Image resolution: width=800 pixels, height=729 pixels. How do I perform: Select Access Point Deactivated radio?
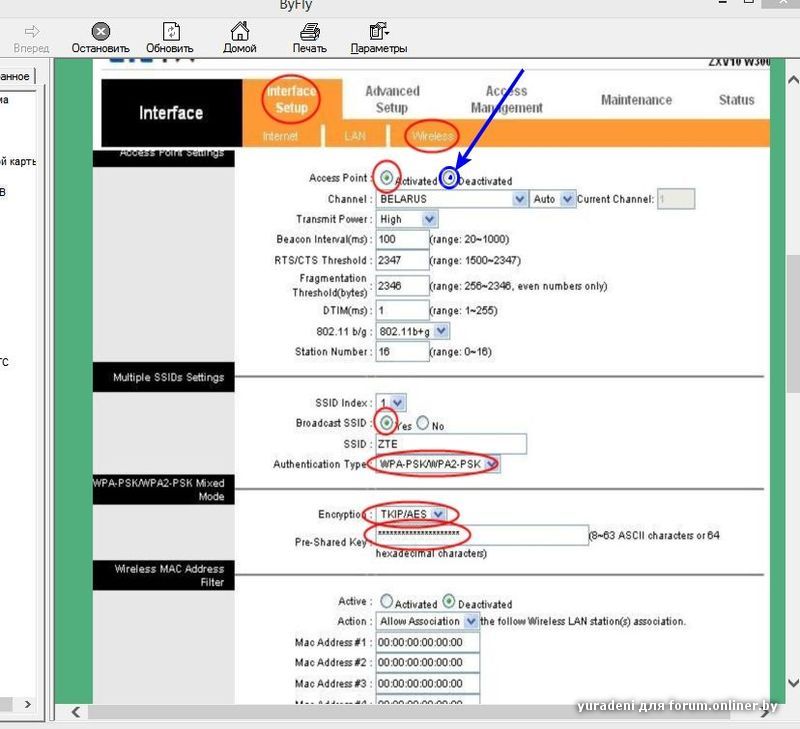pyautogui.click(x=449, y=178)
